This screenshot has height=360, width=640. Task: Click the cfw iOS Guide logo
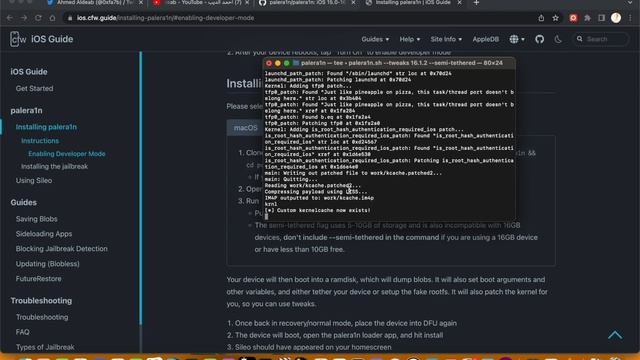pyautogui.click(x=41, y=39)
